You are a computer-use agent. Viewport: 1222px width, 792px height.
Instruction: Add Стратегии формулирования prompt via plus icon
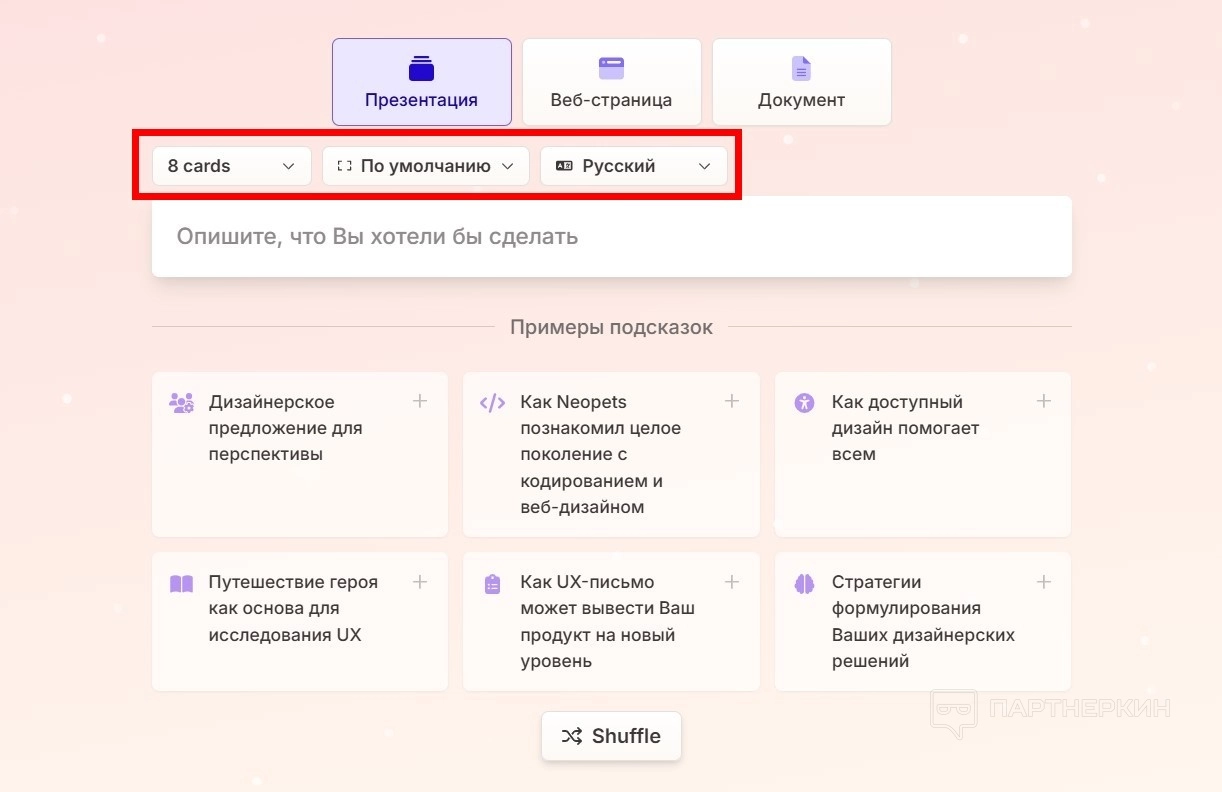(1044, 581)
